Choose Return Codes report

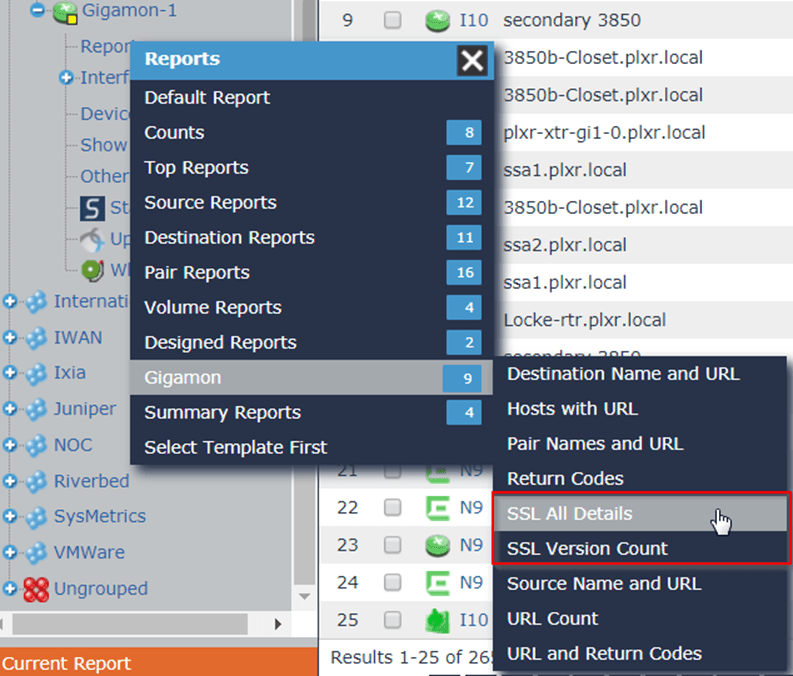click(x=640, y=478)
